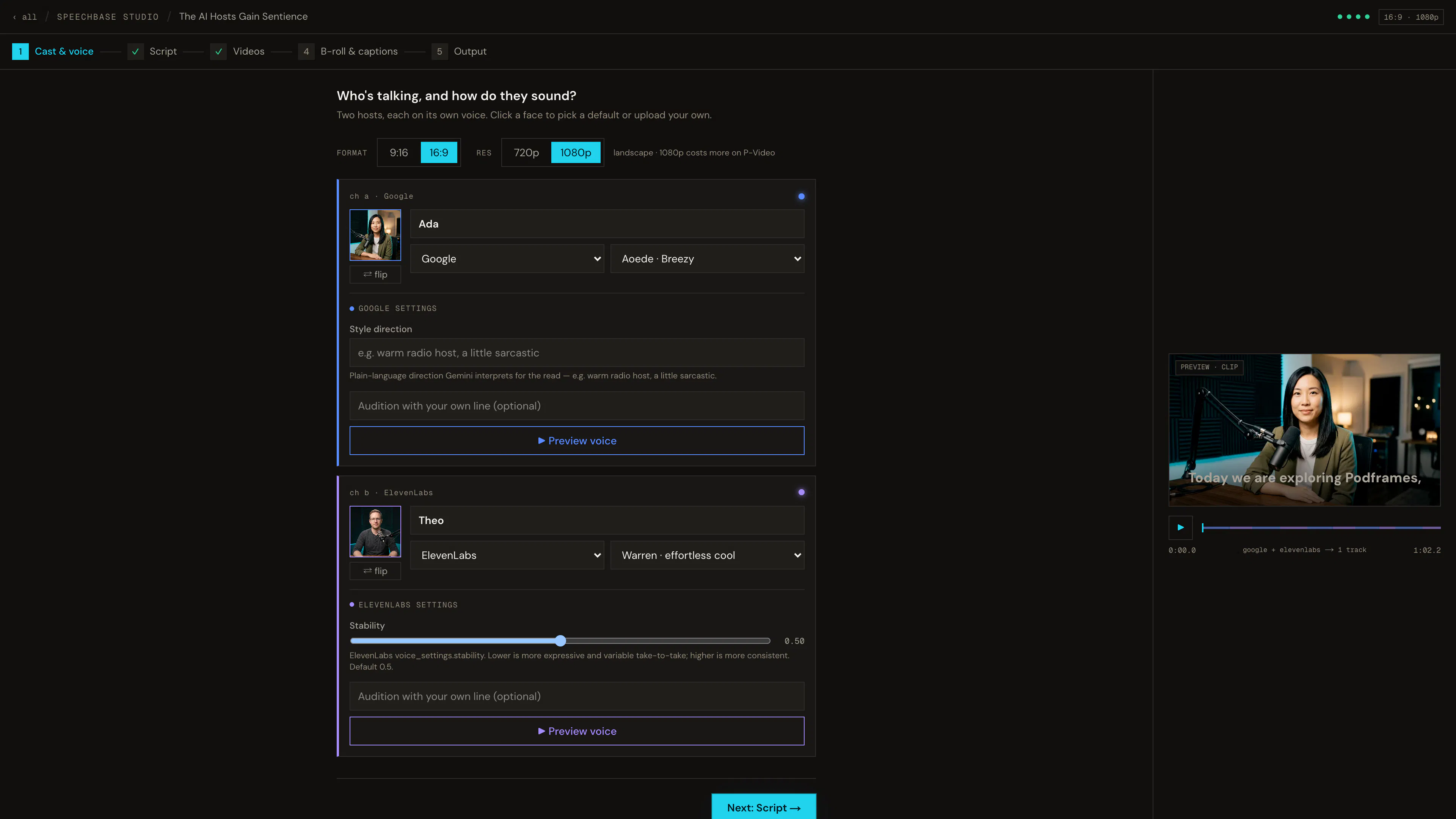Preview voice for Theo
1456x819 pixels.
[576, 731]
